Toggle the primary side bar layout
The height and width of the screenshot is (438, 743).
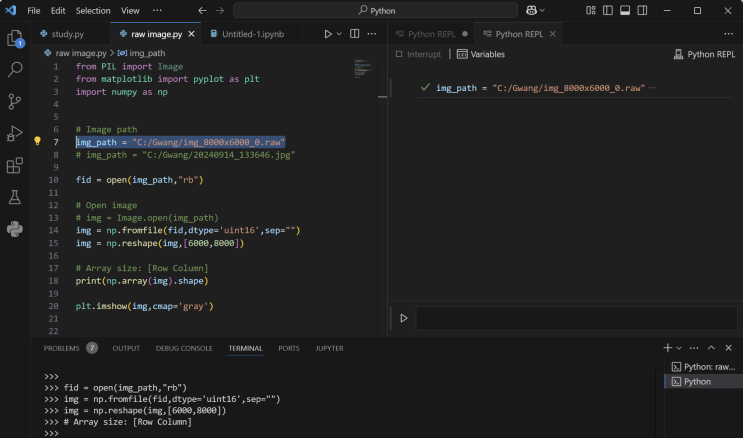[x=609, y=11]
